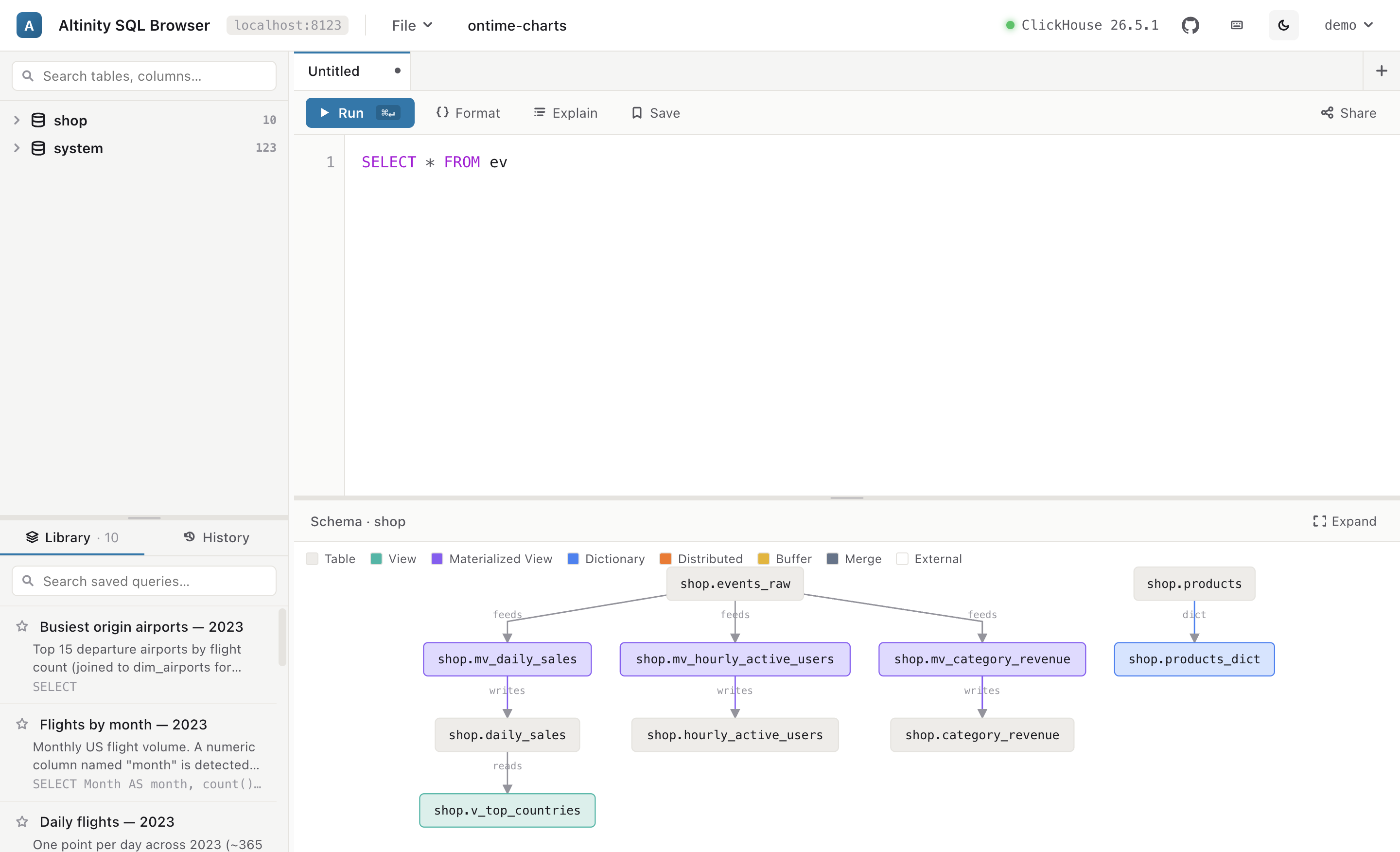Save the current query
Screen dimensions: 1400x852
656,112
